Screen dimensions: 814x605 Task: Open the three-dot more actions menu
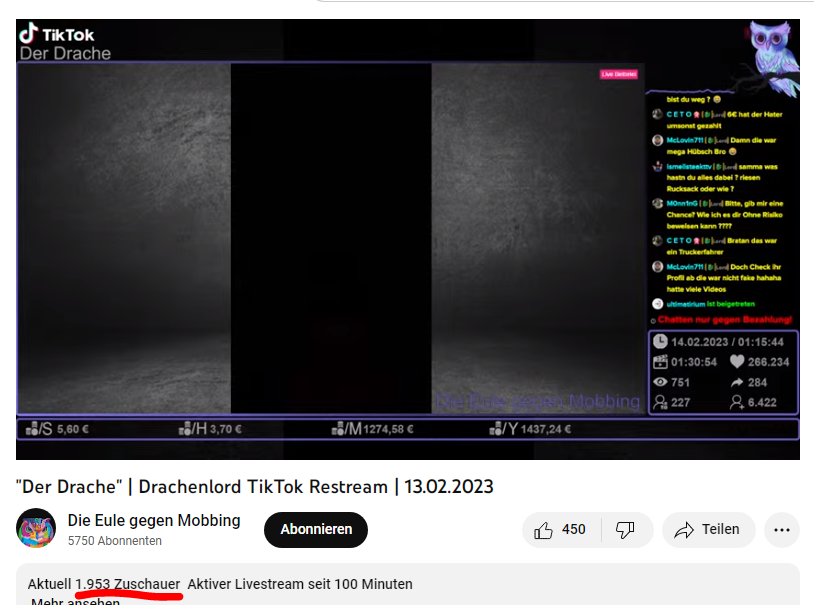[x=782, y=530]
